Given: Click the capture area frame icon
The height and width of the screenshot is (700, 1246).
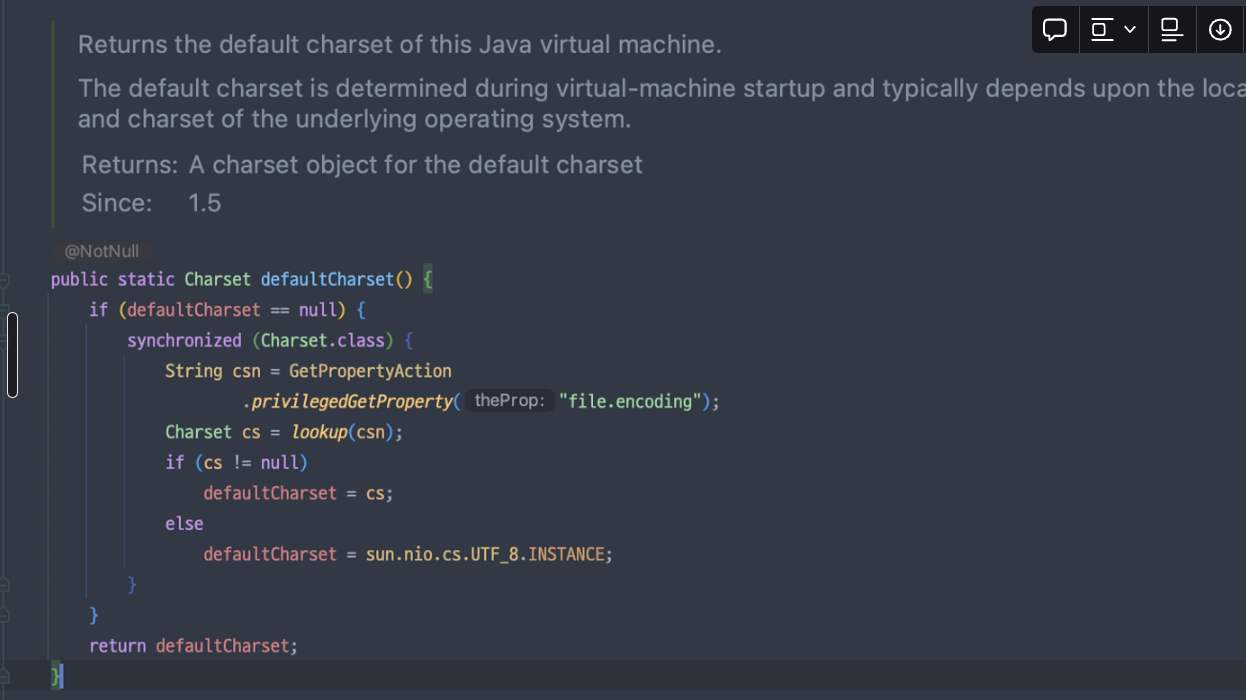Looking at the screenshot, I should tap(1102, 30).
